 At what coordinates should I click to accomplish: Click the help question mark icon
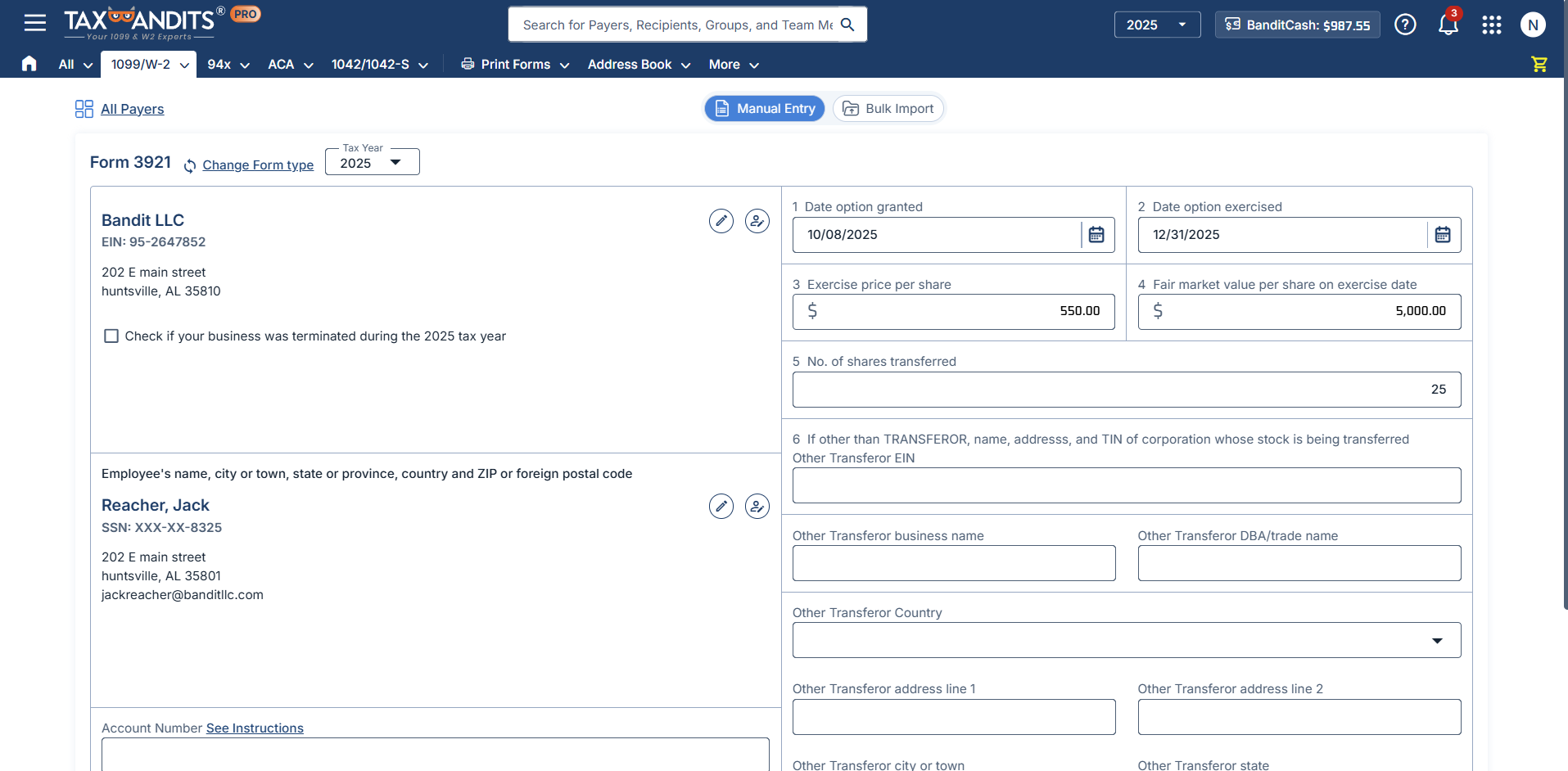pos(1405,25)
